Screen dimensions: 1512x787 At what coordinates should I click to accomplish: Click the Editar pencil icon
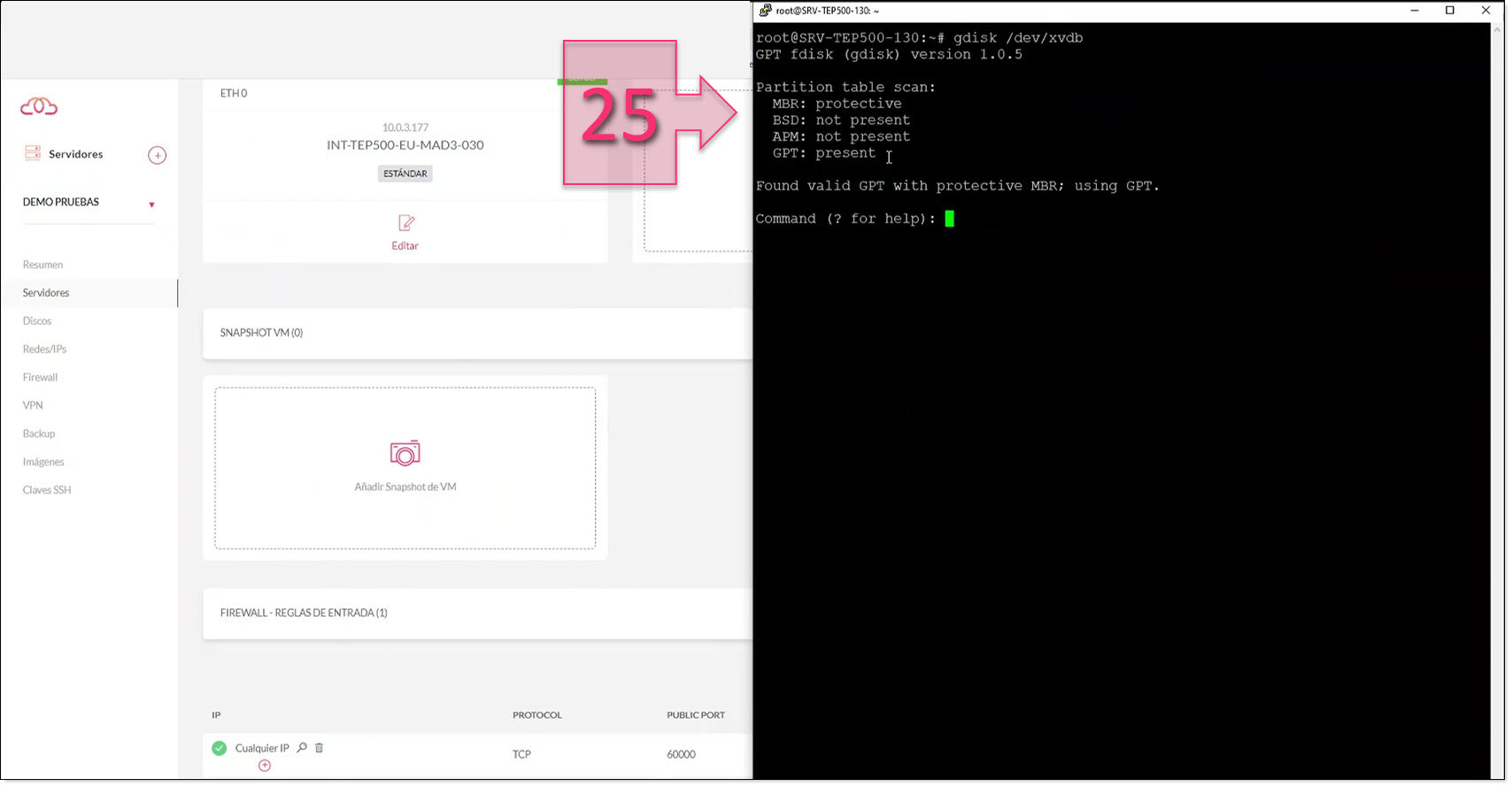[x=405, y=223]
